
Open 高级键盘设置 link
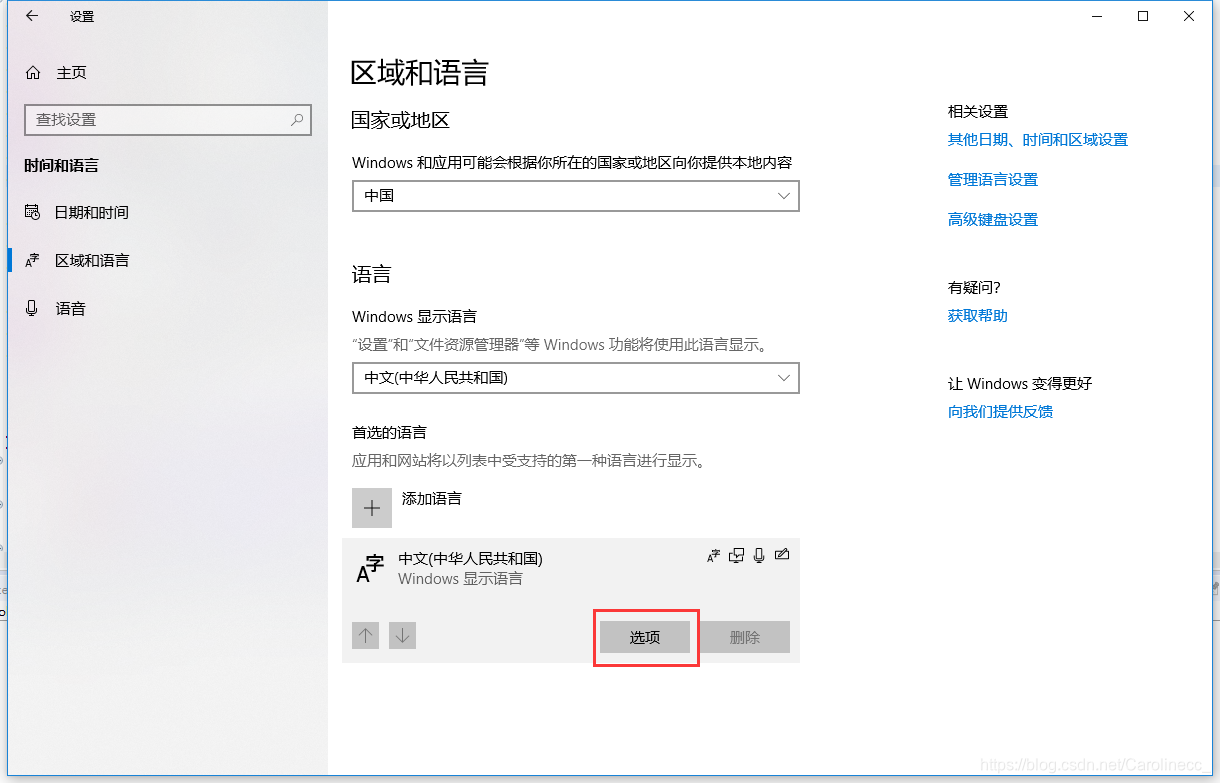tap(993, 220)
